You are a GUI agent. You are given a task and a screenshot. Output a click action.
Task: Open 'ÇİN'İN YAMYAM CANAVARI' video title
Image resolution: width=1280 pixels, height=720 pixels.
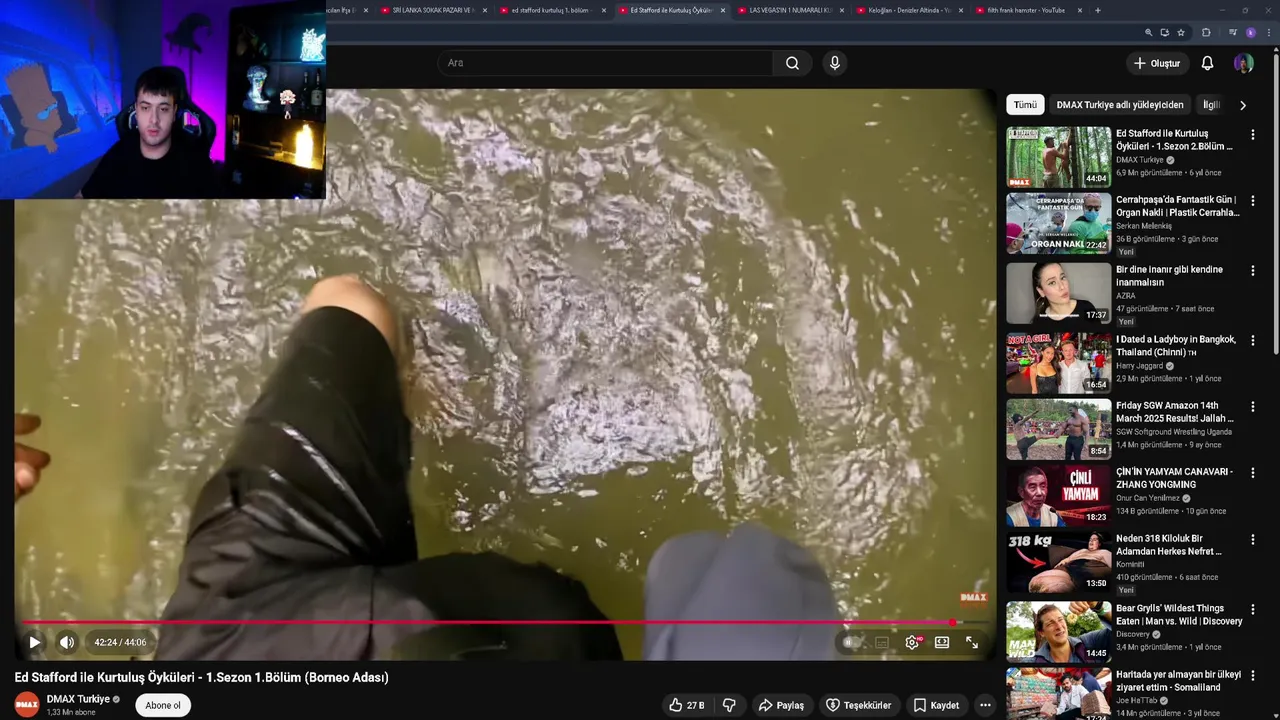coord(1174,478)
